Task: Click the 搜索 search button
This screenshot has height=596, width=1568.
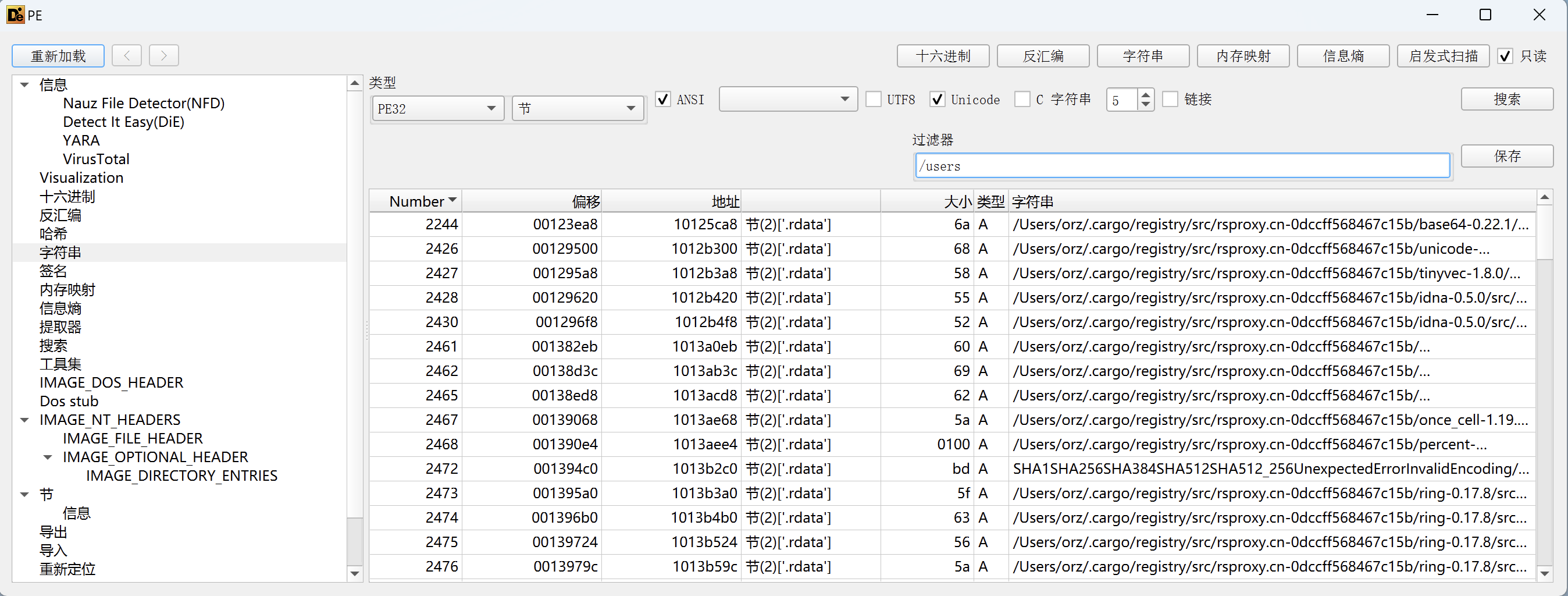Action: coord(1506,100)
